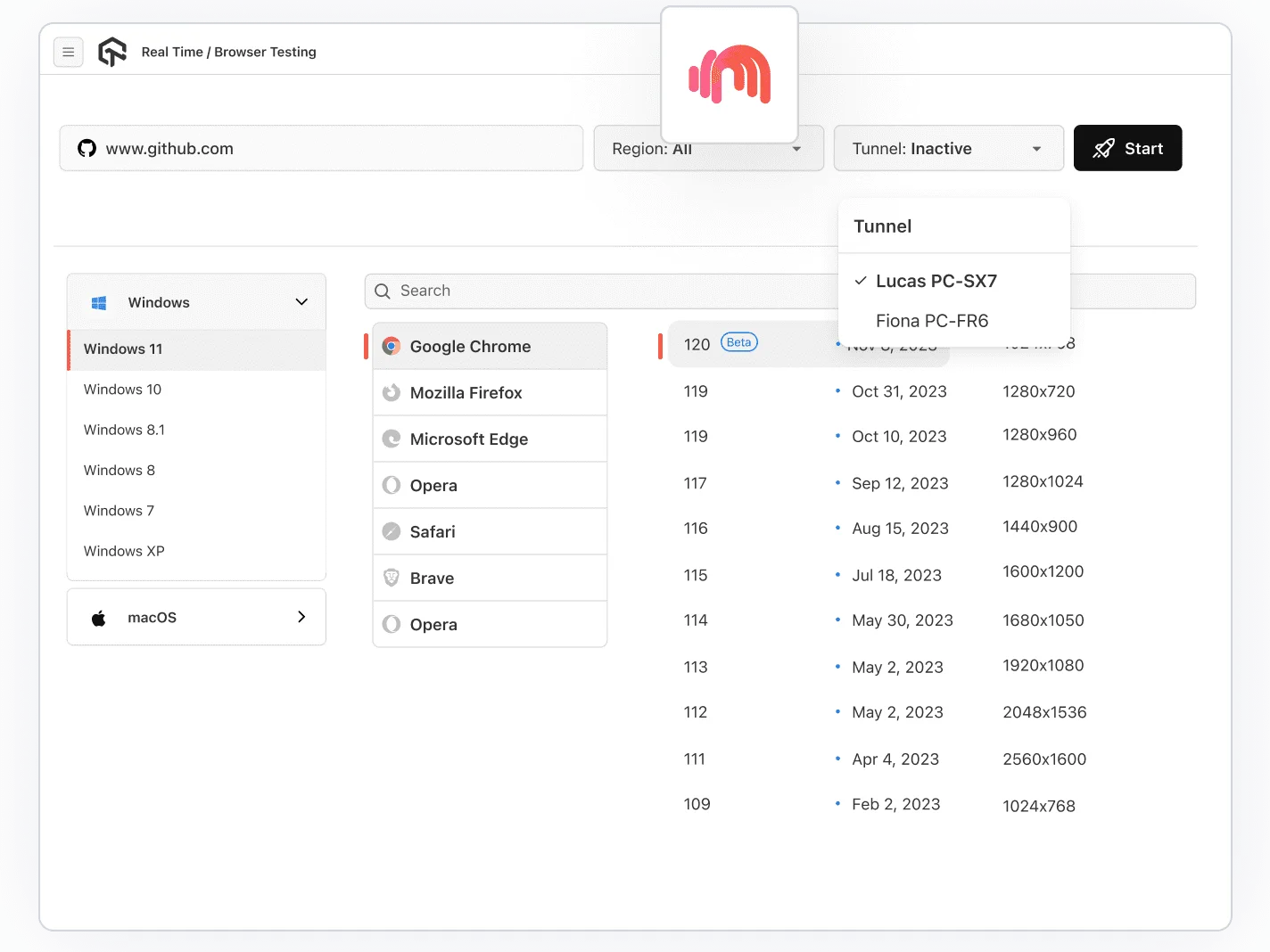Collapse the Windows section chevron
1270x952 pixels.
301,302
